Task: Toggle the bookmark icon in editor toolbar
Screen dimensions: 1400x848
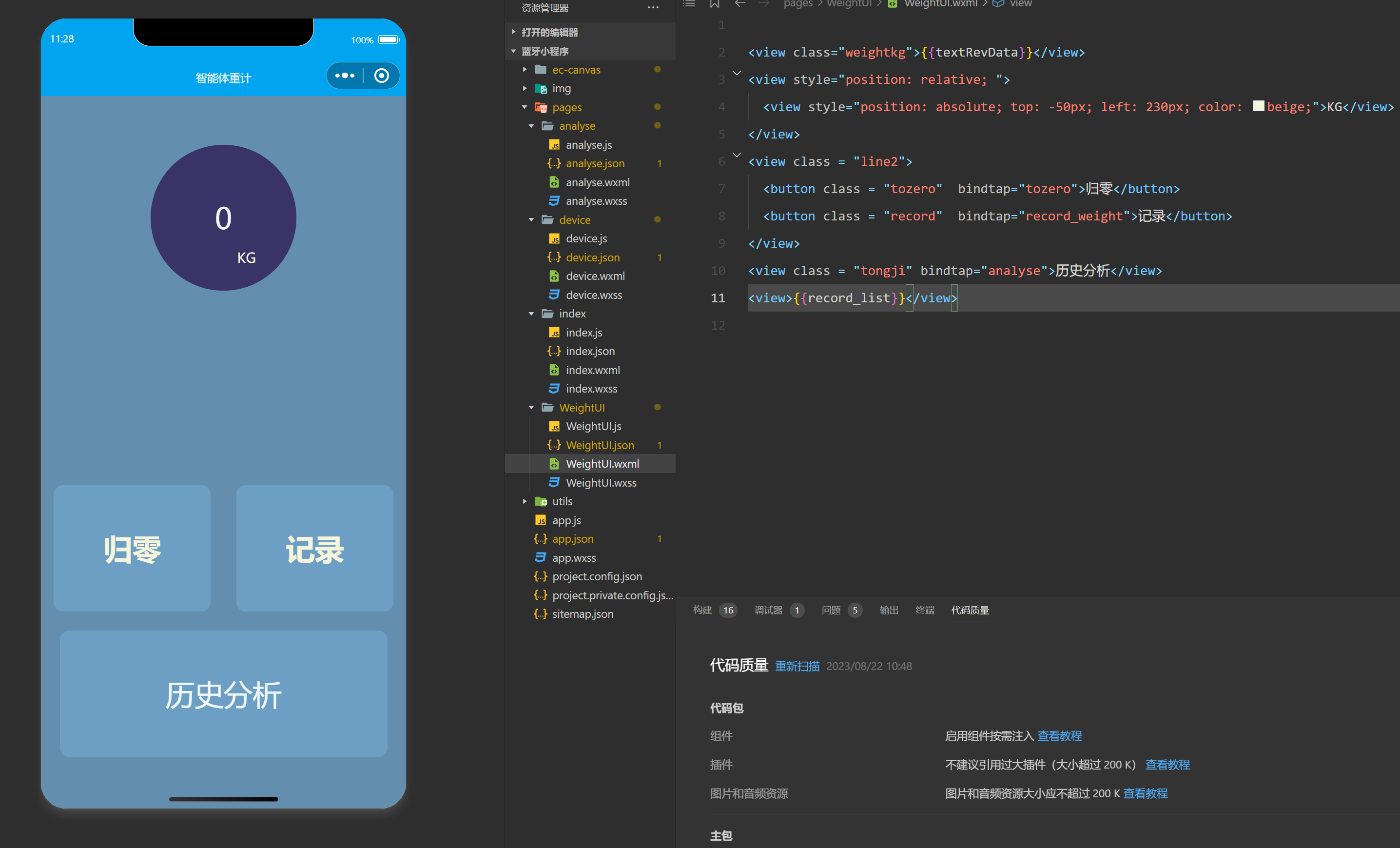Action: click(x=714, y=3)
